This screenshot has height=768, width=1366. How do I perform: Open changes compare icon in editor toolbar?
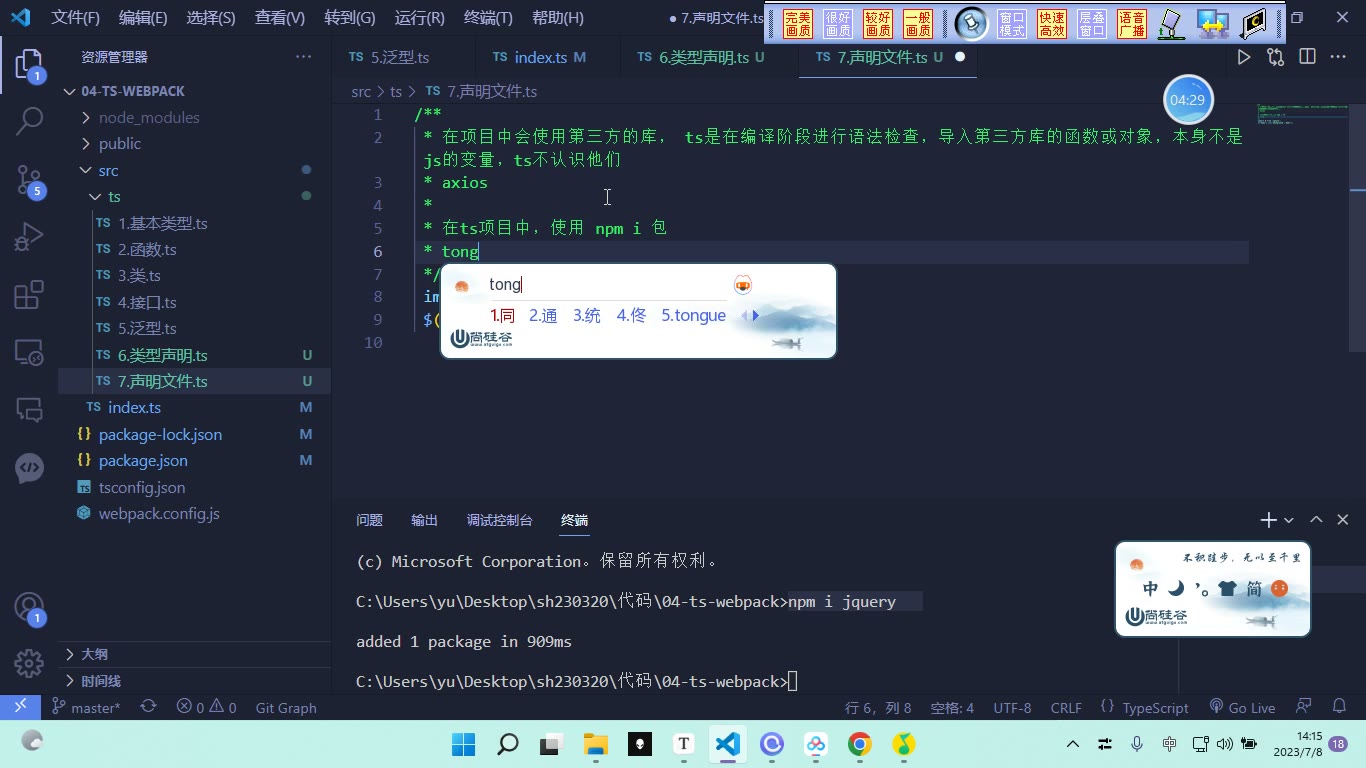1275,57
